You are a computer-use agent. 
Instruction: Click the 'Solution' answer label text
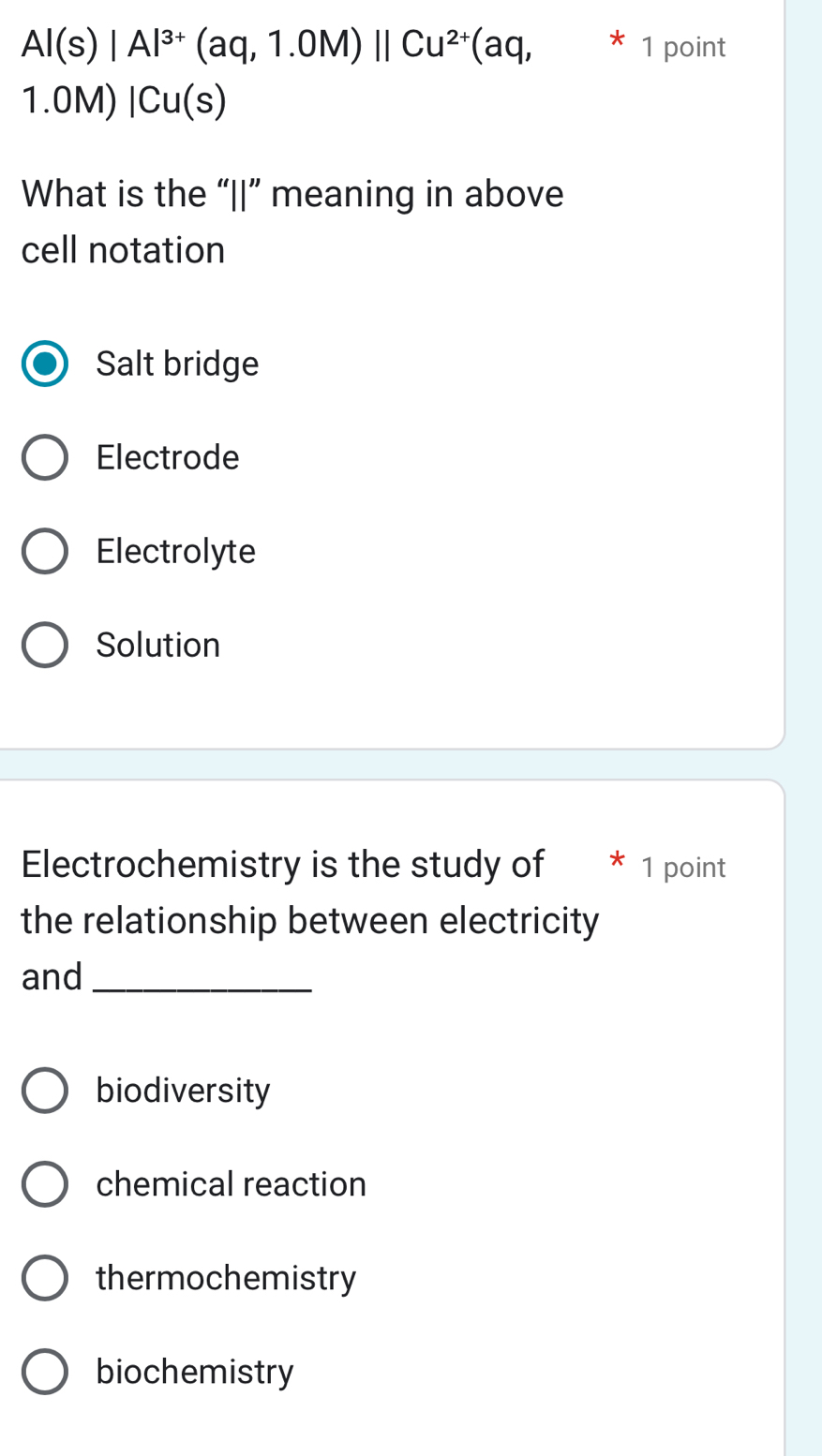158,645
